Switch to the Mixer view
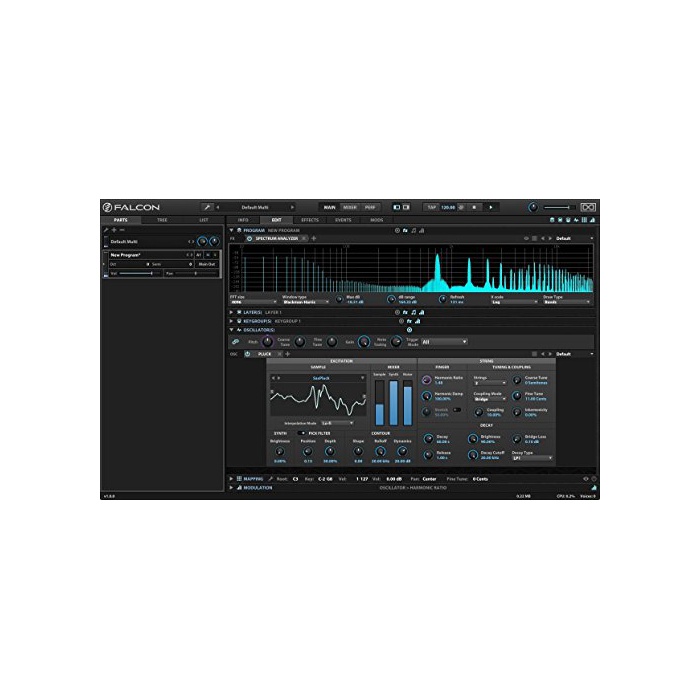700x700 pixels. point(349,207)
